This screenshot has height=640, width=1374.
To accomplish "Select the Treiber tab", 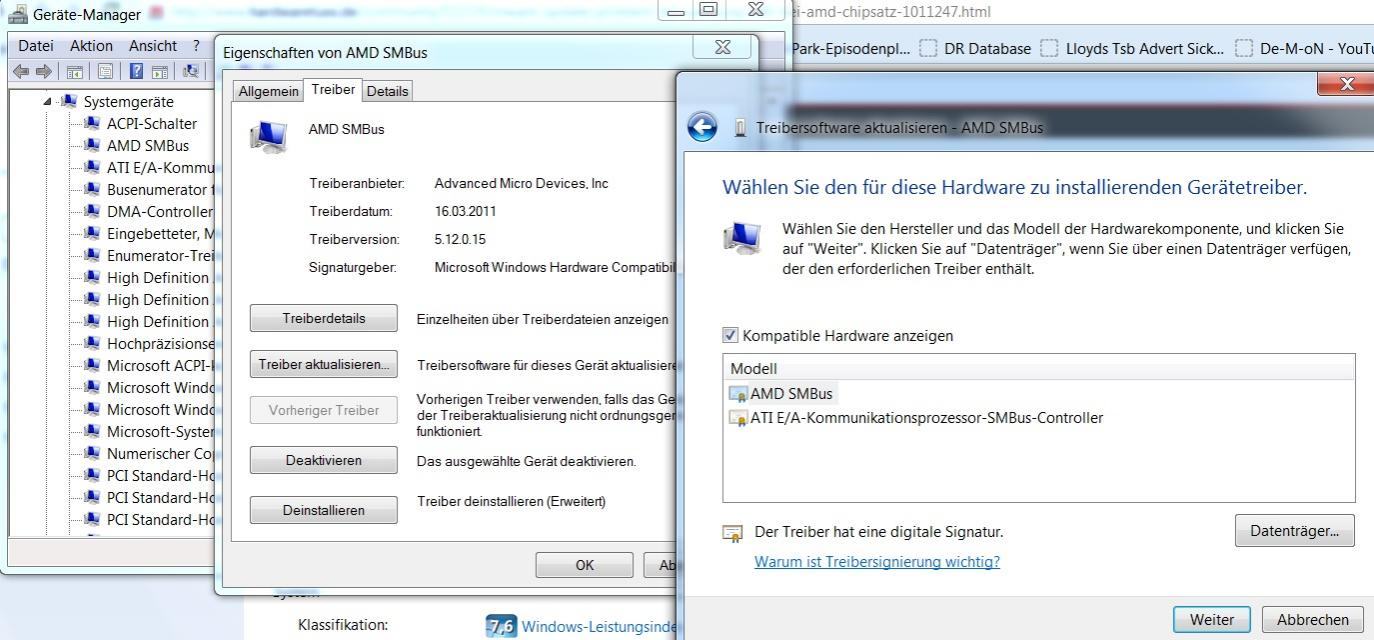I will [x=333, y=89].
